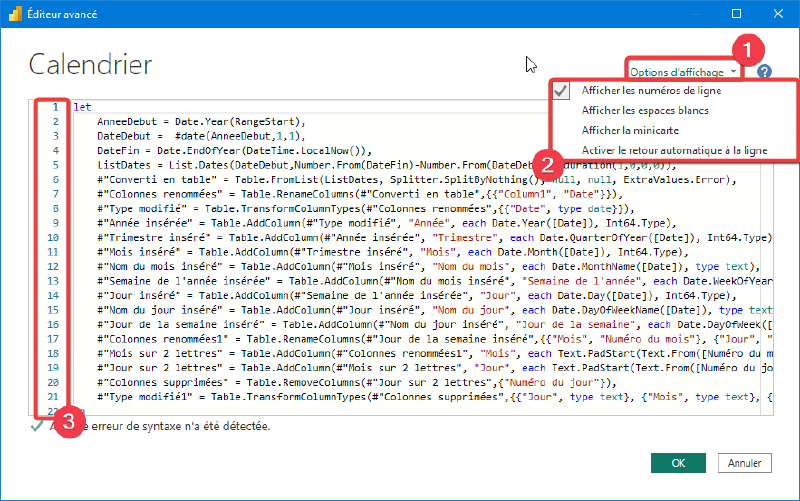Image resolution: width=800 pixels, height=501 pixels.
Task: Click on DateFin = Date.EndOfYear line
Action: click(234, 151)
